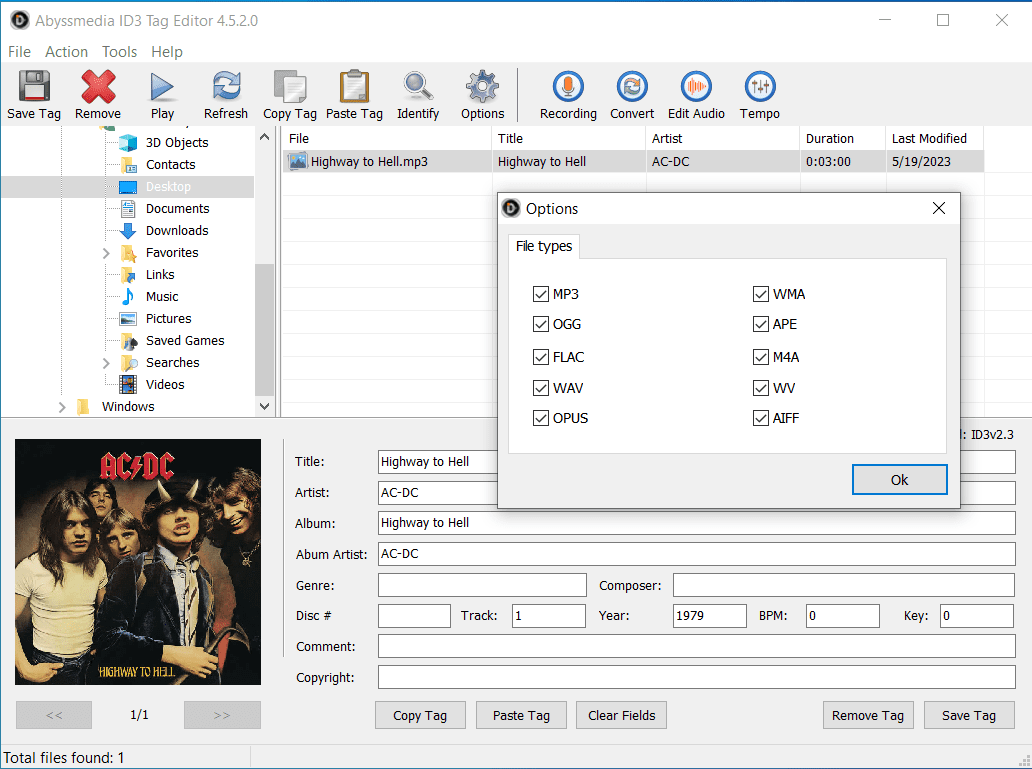Disable the AIFF file type checkbox

pyautogui.click(x=761, y=418)
